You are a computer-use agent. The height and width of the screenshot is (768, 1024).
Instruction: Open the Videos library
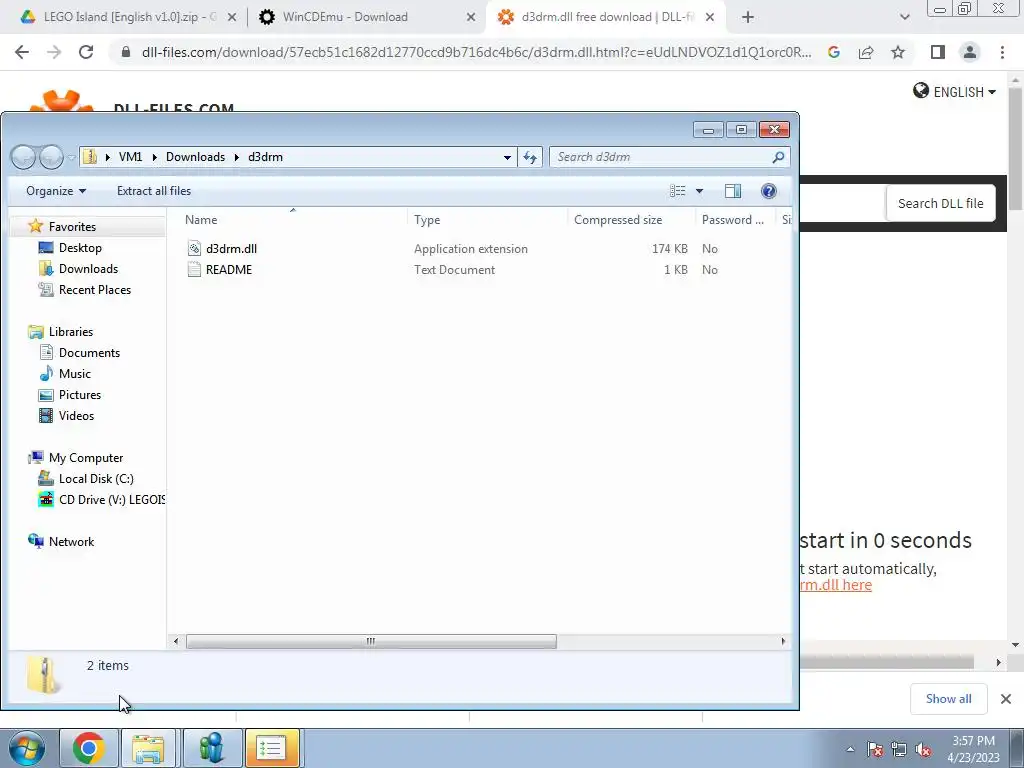tap(76, 415)
